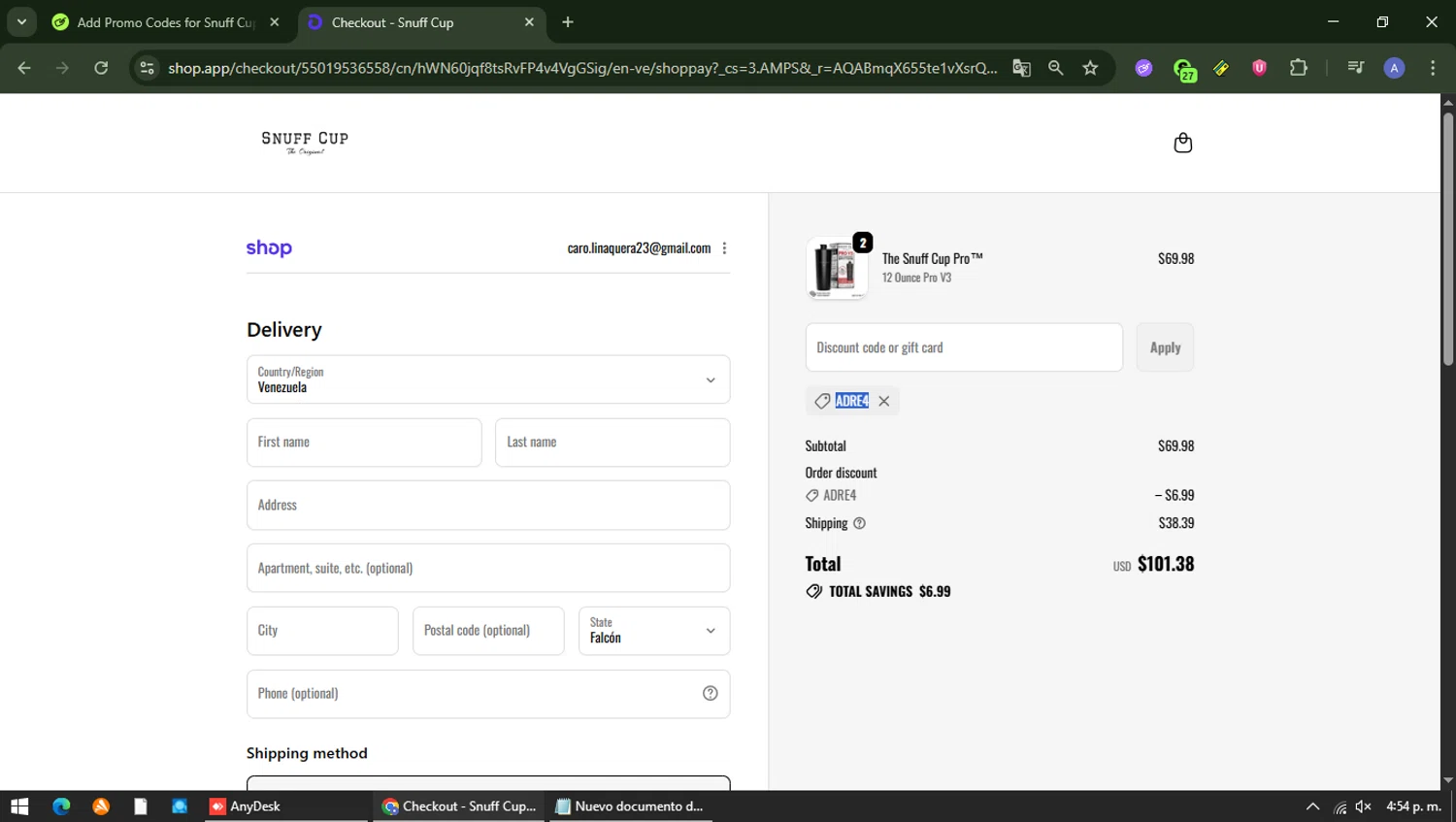Show hidden system tray icons

pyautogui.click(x=1312, y=806)
